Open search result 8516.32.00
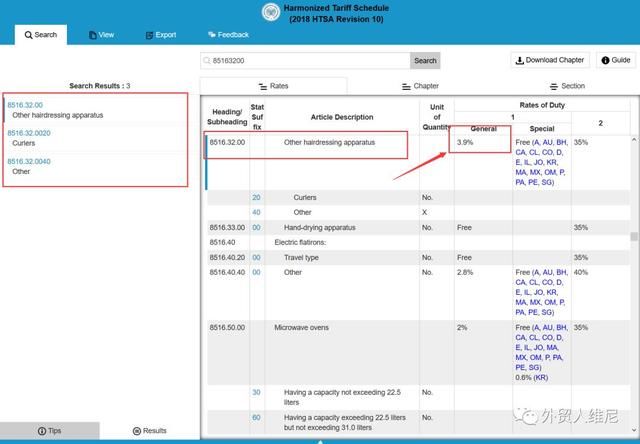This screenshot has height=444, width=640. pyautogui.click(x=25, y=105)
